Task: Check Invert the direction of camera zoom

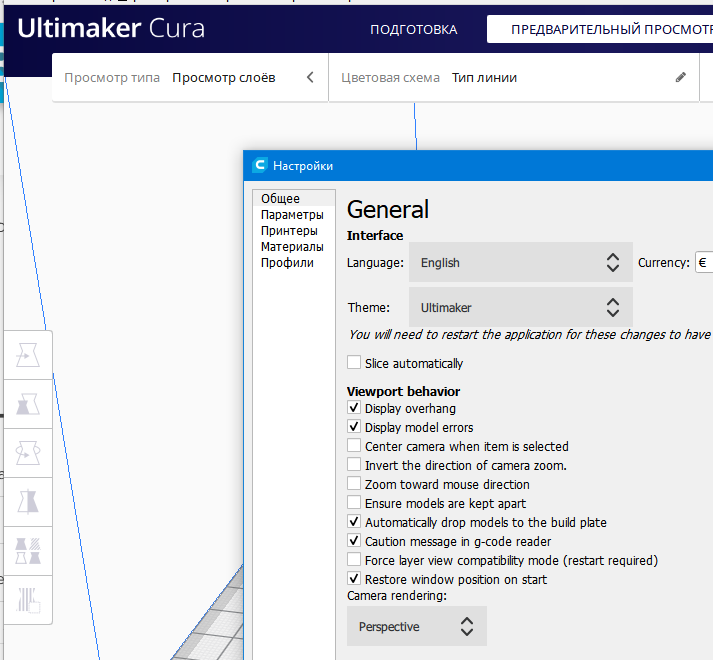Action: (354, 464)
